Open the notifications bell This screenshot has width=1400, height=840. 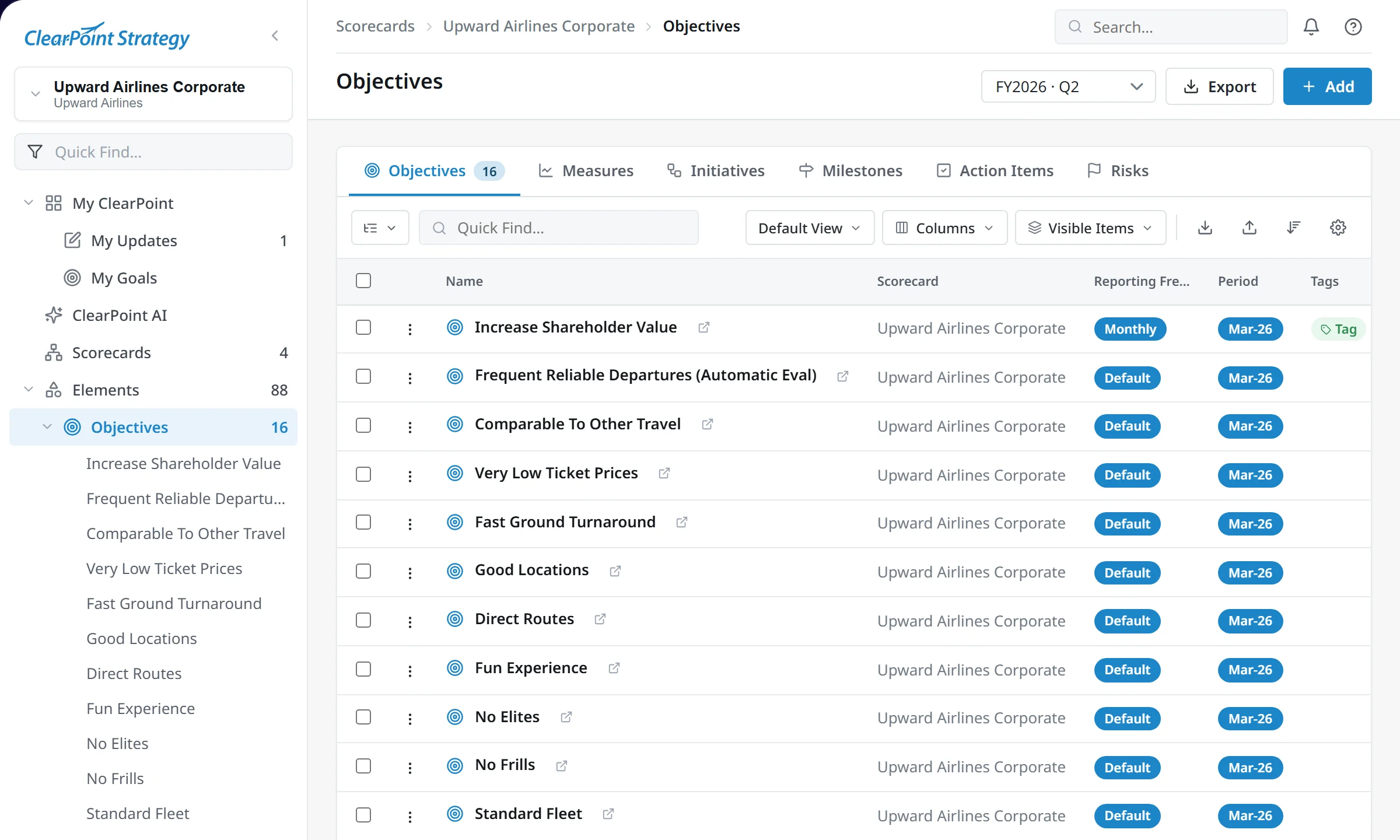(x=1311, y=27)
